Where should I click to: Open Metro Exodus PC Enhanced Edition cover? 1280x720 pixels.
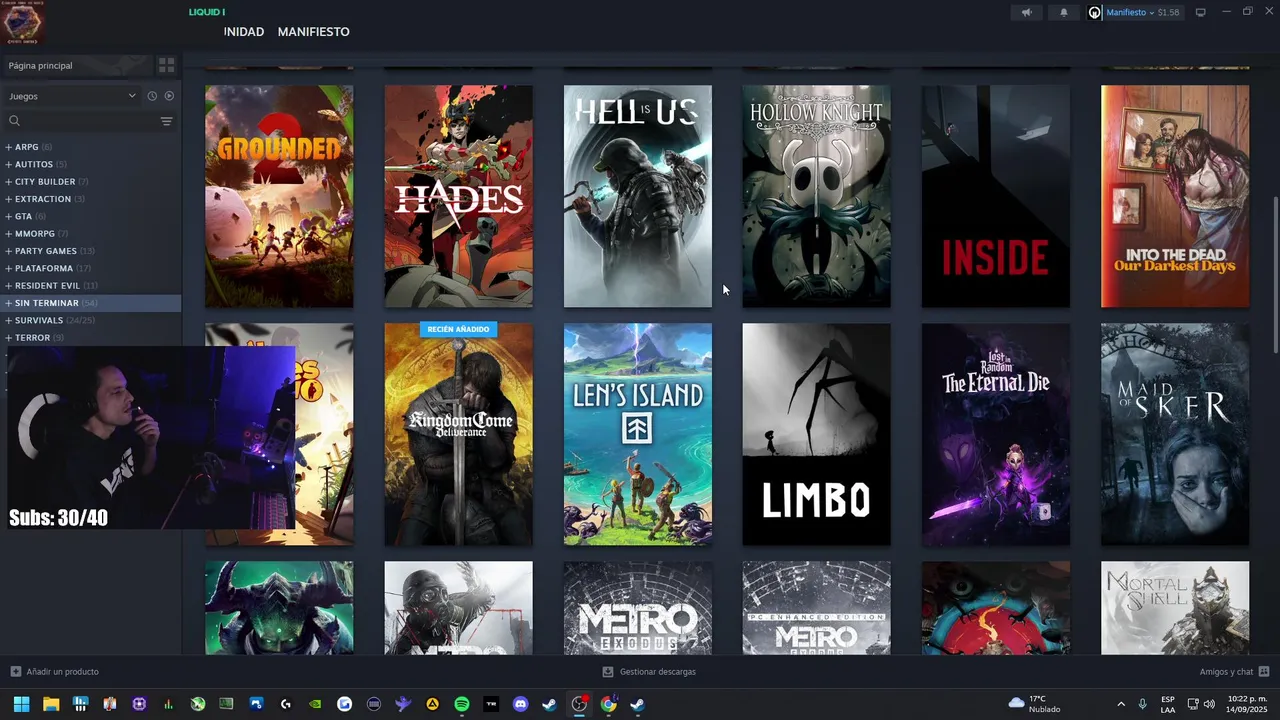[x=816, y=608]
